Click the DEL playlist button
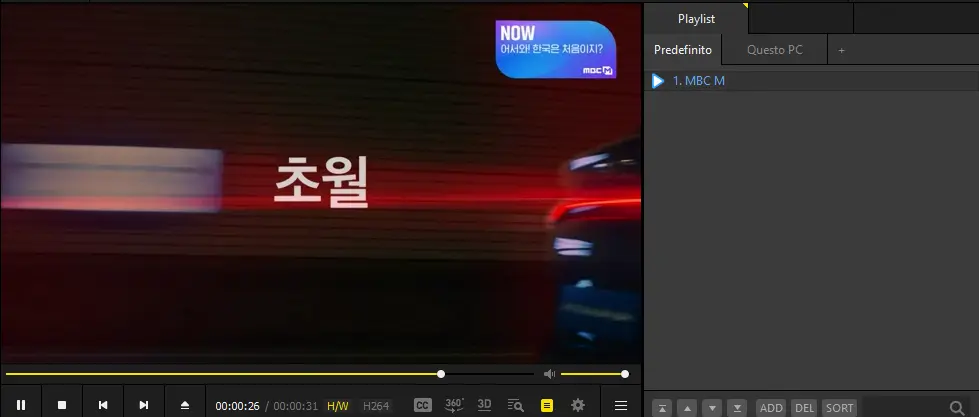The width and height of the screenshot is (979, 417). (805, 408)
